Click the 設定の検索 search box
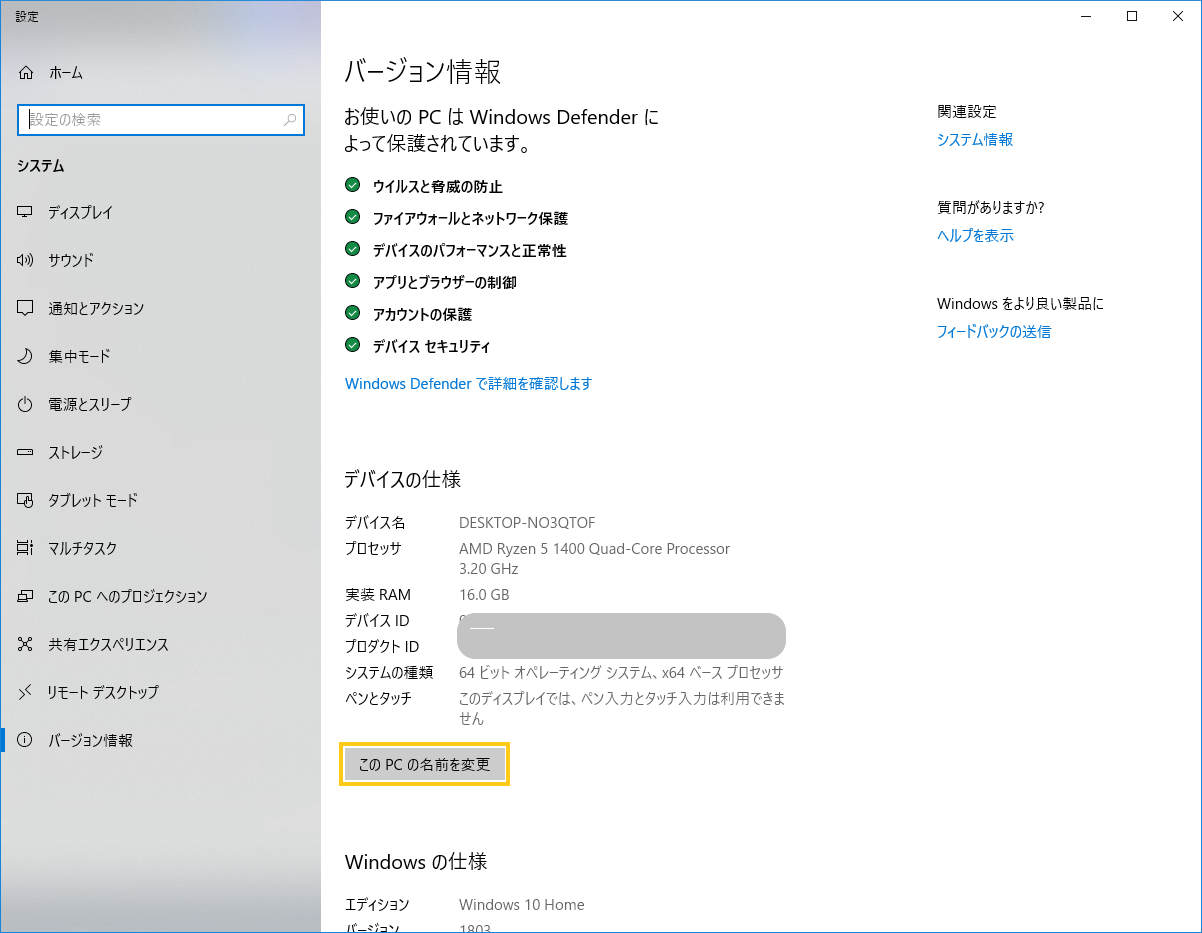This screenshot has width=1202, height=933. click(x=161, y=120)
